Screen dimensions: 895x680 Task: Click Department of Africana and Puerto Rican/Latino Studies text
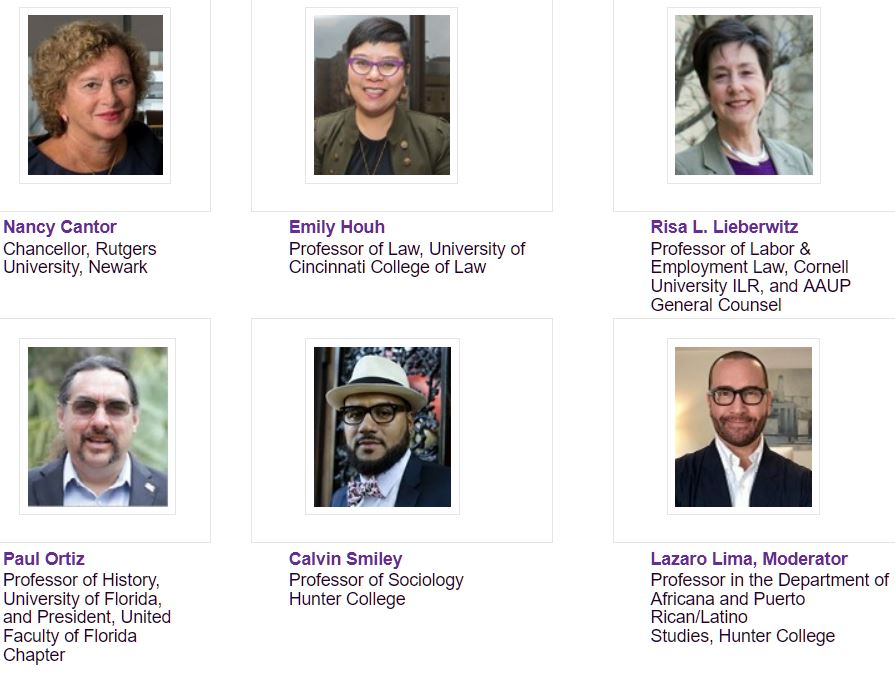point(770,608)
